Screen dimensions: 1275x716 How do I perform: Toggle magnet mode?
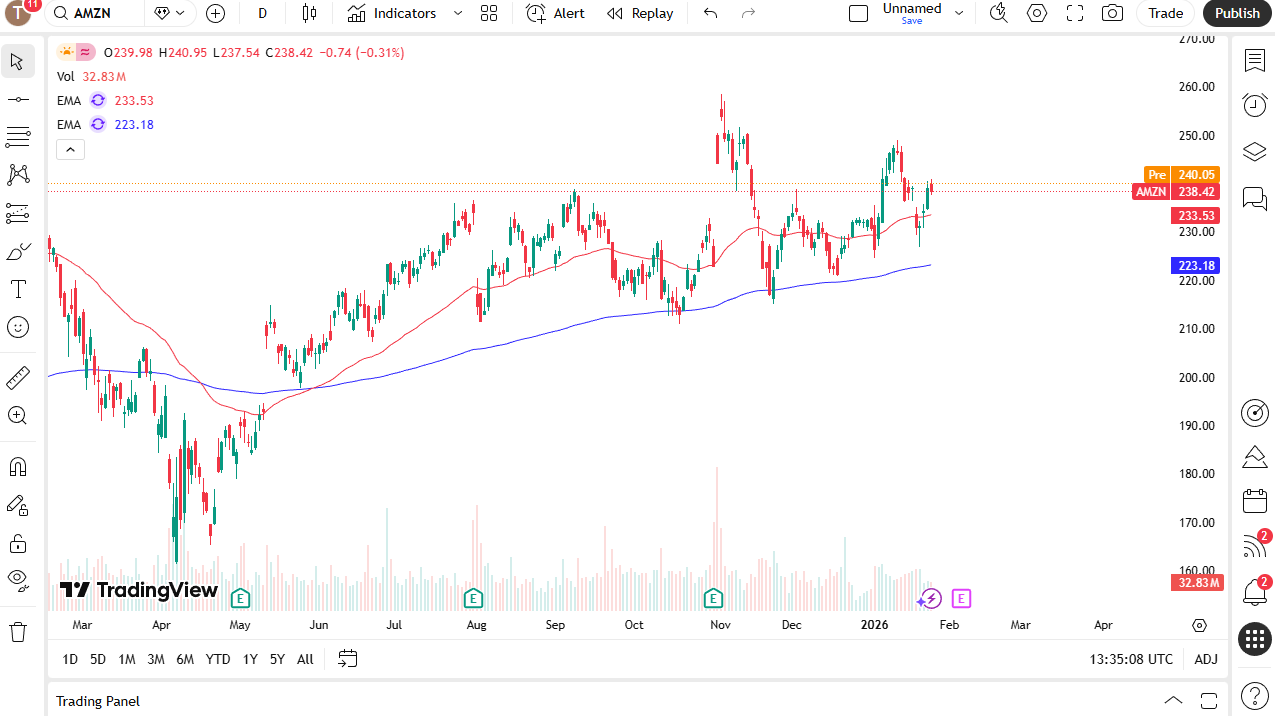click(x=17, y=467)
